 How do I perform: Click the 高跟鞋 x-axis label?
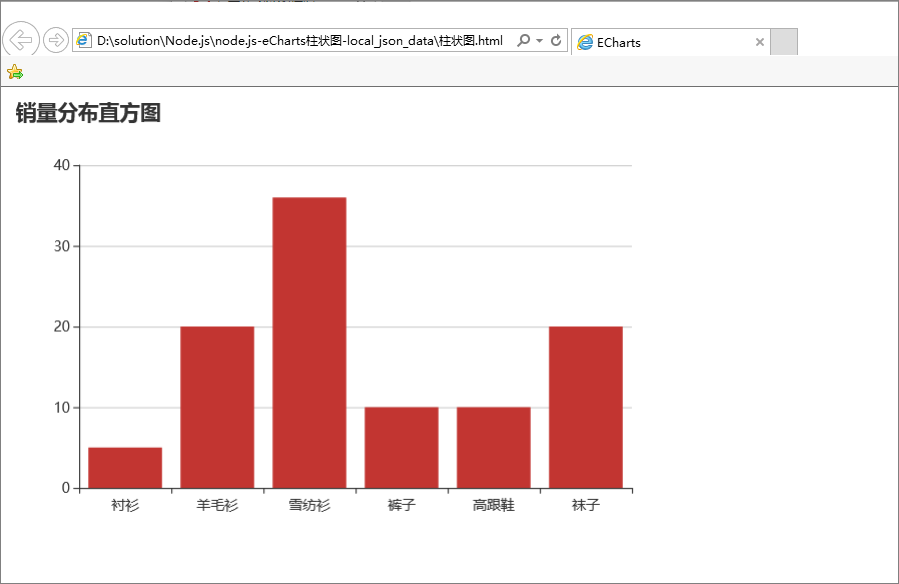(494, 505)
